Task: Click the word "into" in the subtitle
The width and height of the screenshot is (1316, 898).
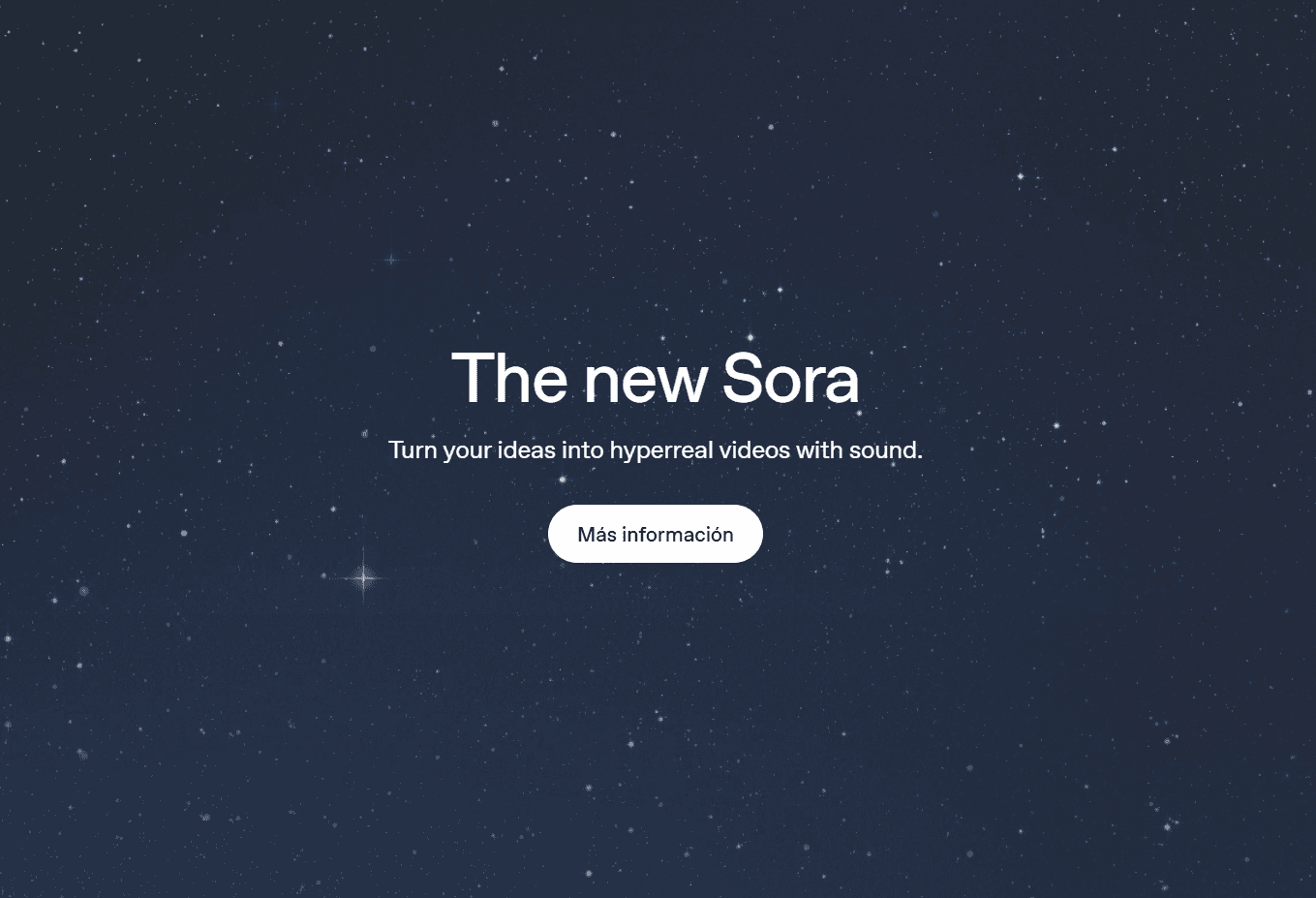Action: click(583, 450)
